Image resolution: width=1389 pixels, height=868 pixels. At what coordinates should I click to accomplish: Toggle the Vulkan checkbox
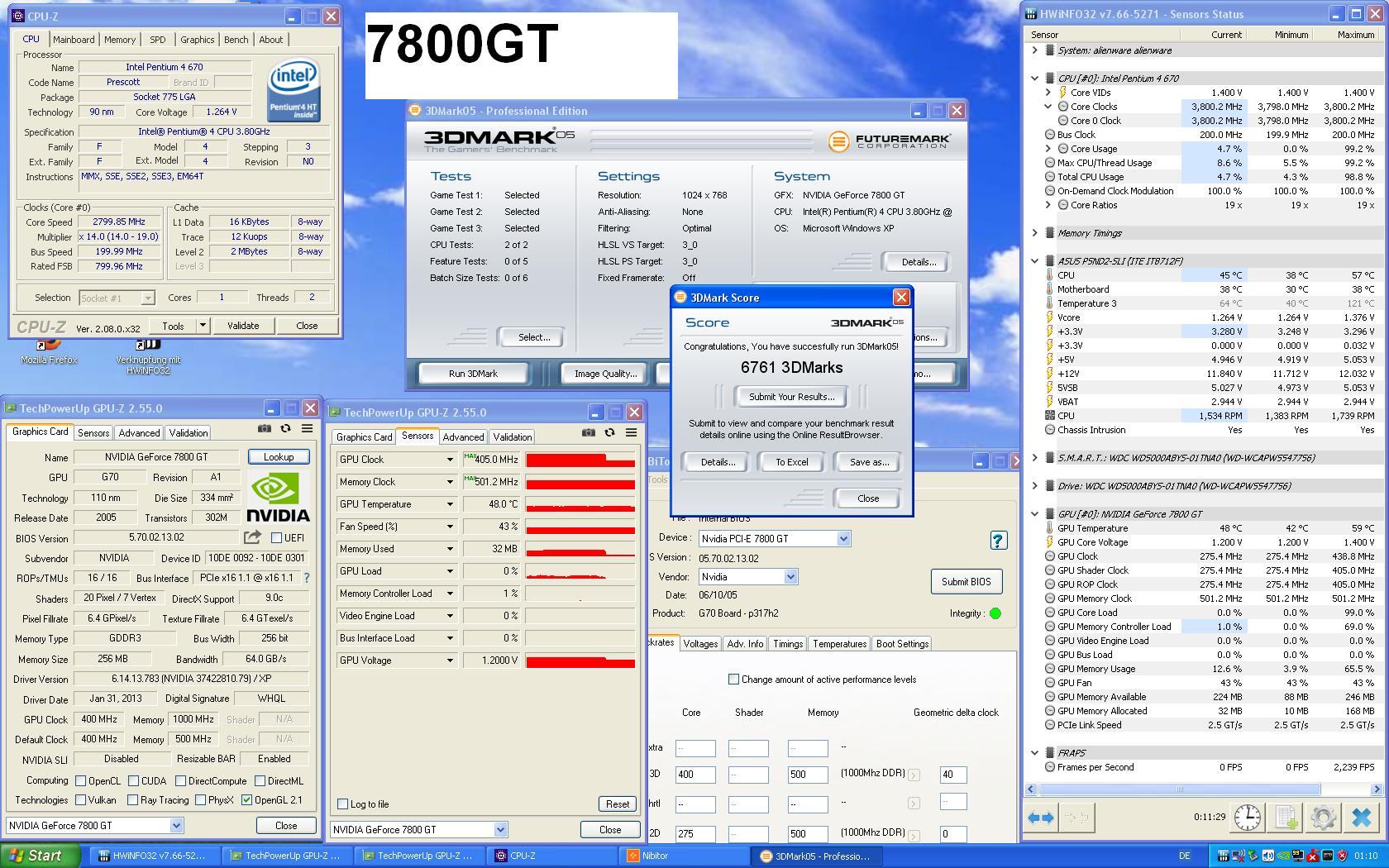pos(80,799)
